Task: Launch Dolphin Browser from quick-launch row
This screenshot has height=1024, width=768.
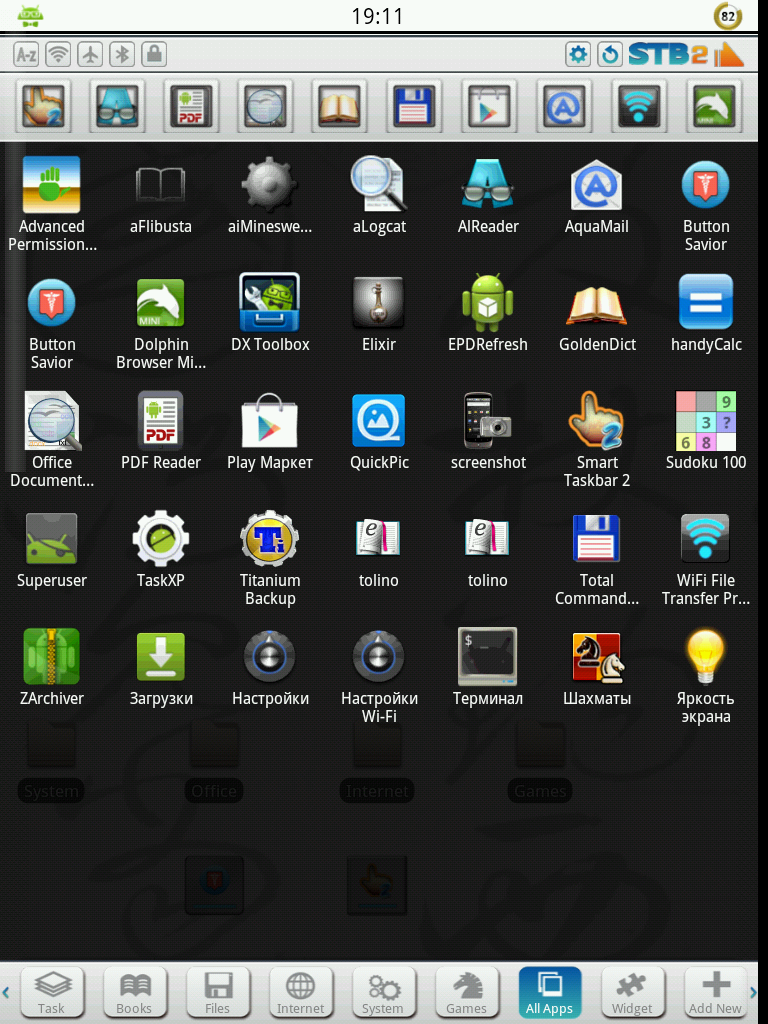Action: (714, 105)
